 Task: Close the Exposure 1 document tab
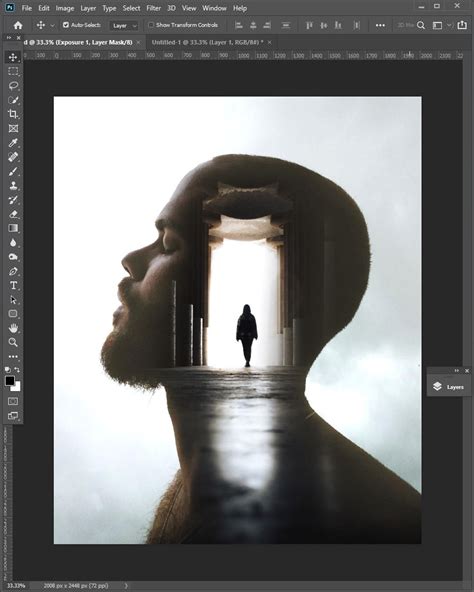(139, 42)
